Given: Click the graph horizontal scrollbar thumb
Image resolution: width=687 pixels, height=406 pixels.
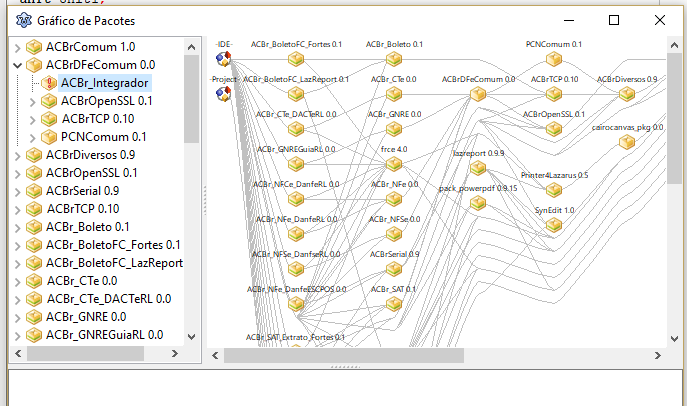Looking at the screenshot, I should tap(344, 355).
